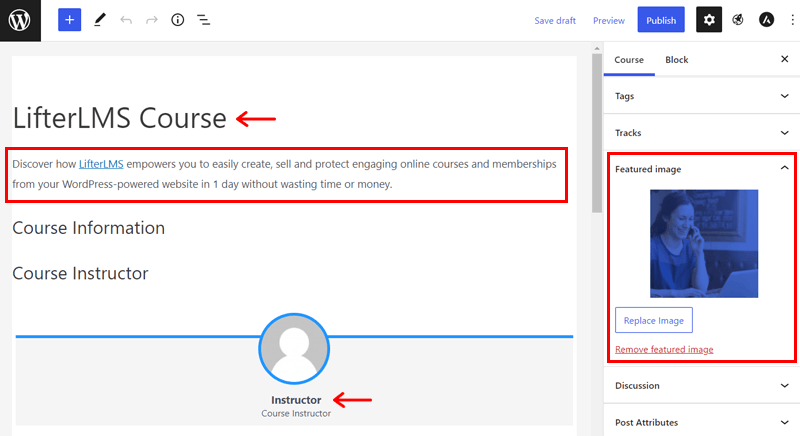800x436 pixels.
Task: Open the list view outline icon
Action: 204,20
